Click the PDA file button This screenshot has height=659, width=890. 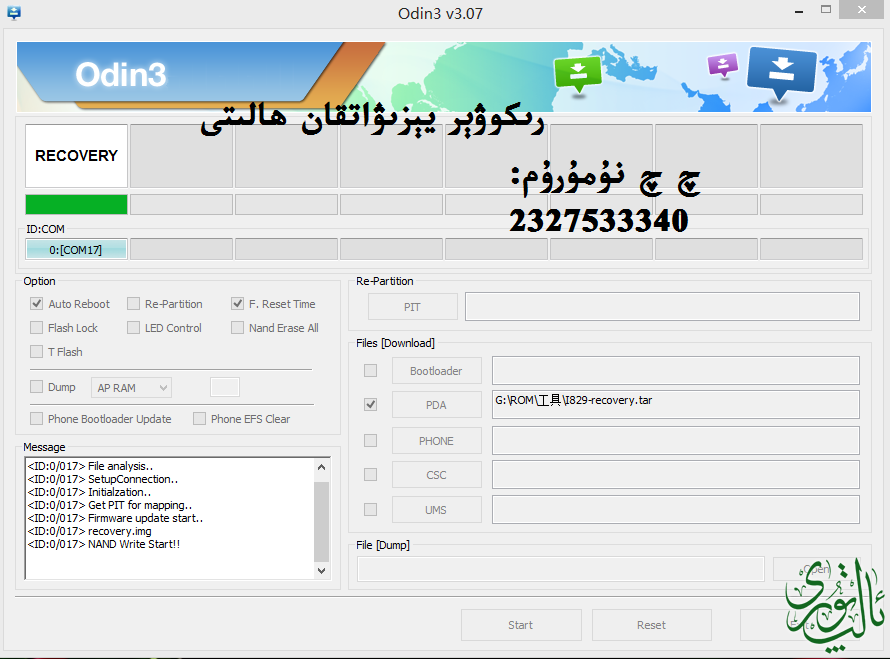click(436, 405)
